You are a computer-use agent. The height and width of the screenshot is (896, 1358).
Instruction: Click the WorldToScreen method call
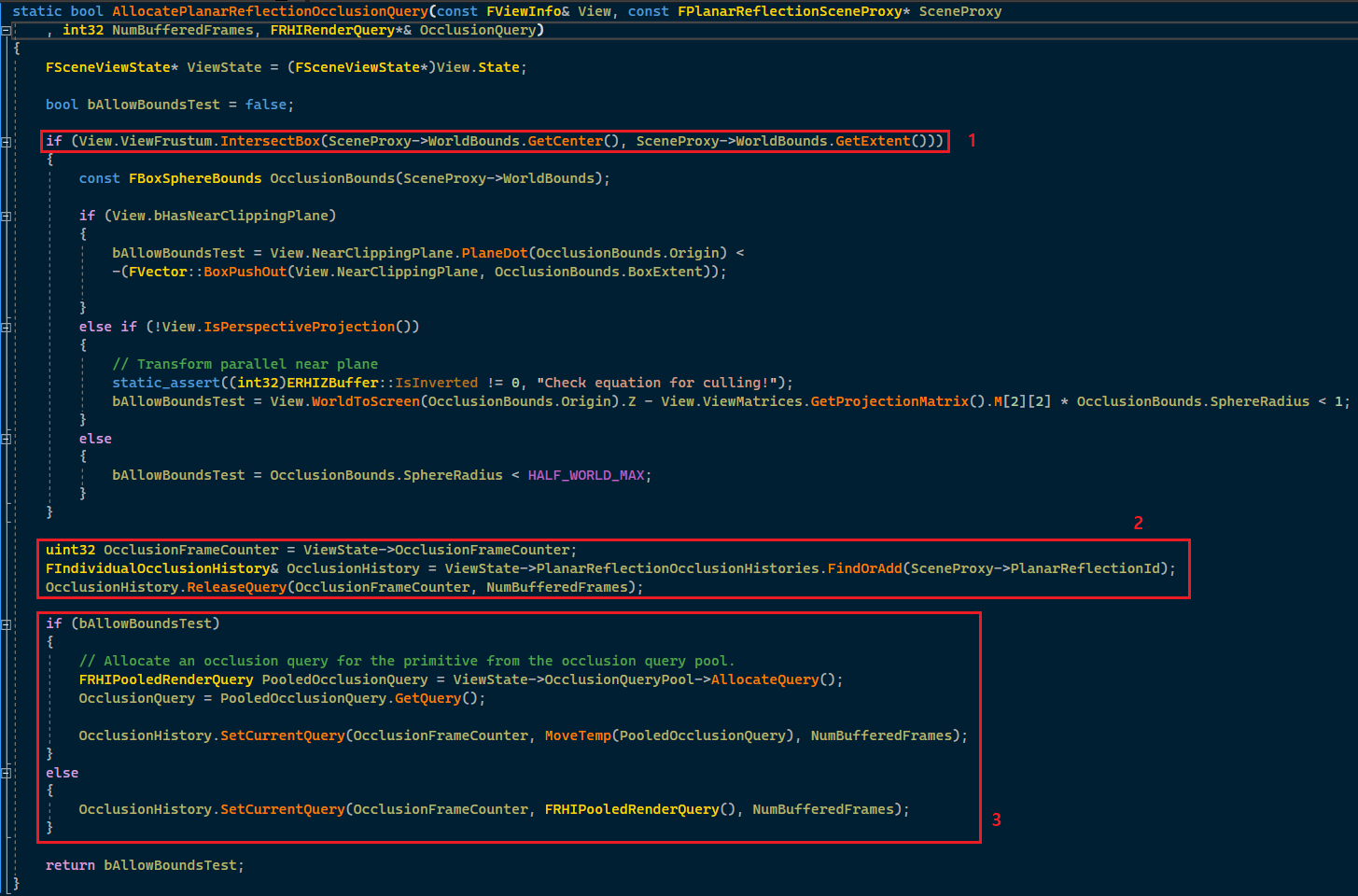click(366, 401)
